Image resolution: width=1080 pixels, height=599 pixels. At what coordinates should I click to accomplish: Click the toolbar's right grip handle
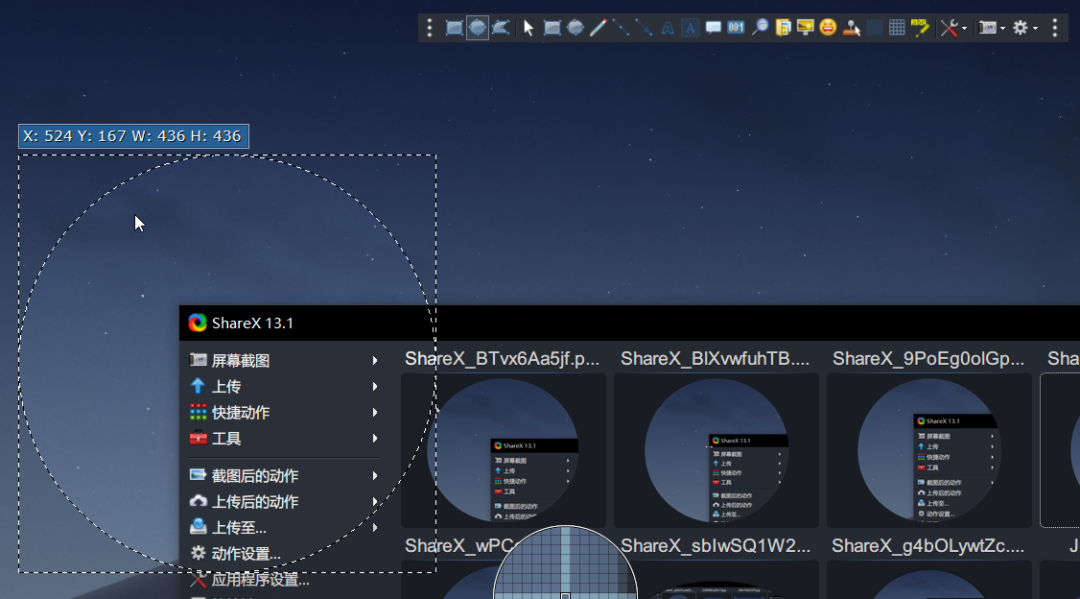click(x=1055, y=28)
